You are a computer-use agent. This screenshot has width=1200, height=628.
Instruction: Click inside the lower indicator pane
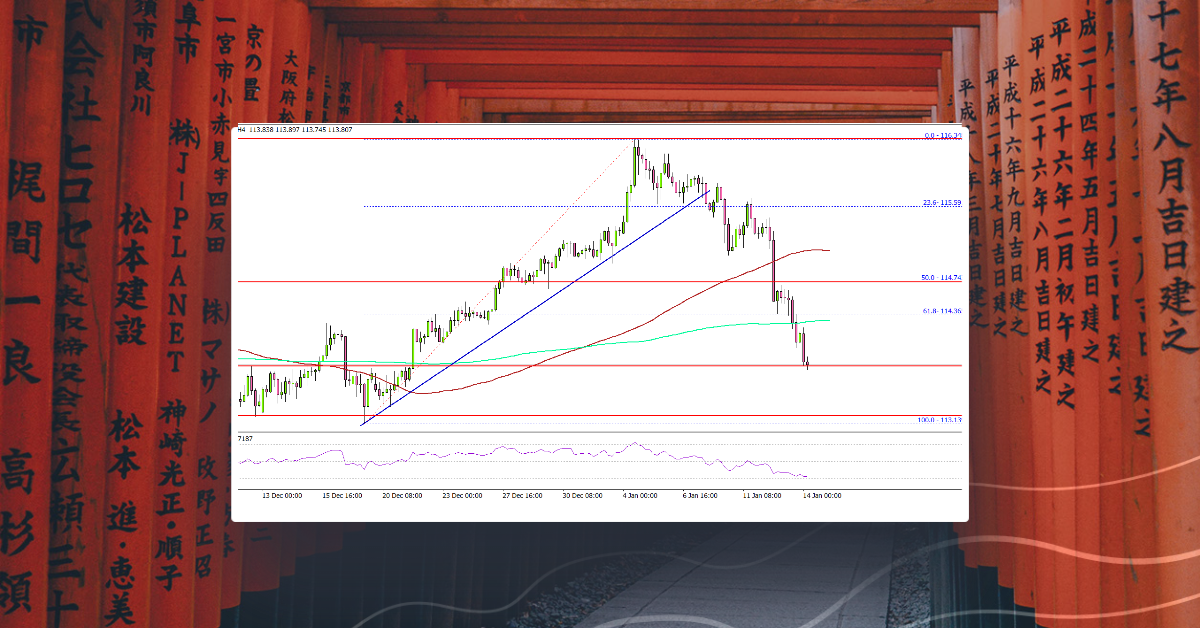pyautogui.click(x=550, y=460)
